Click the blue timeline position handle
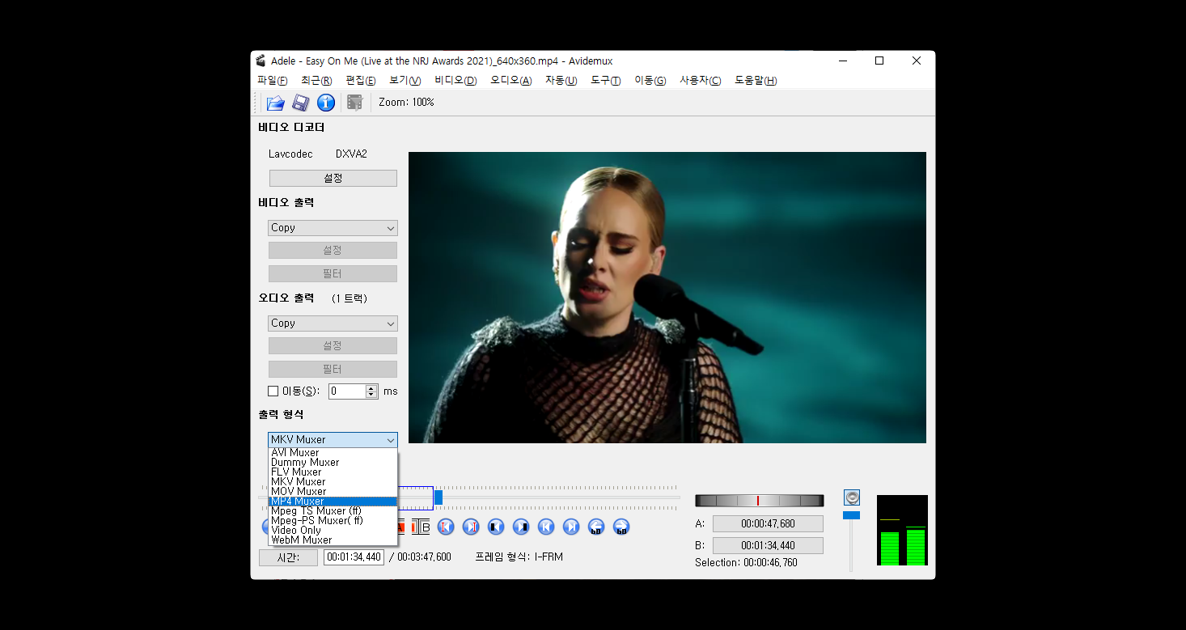This screenshot has width=1186, height=630. pos(438,498)
